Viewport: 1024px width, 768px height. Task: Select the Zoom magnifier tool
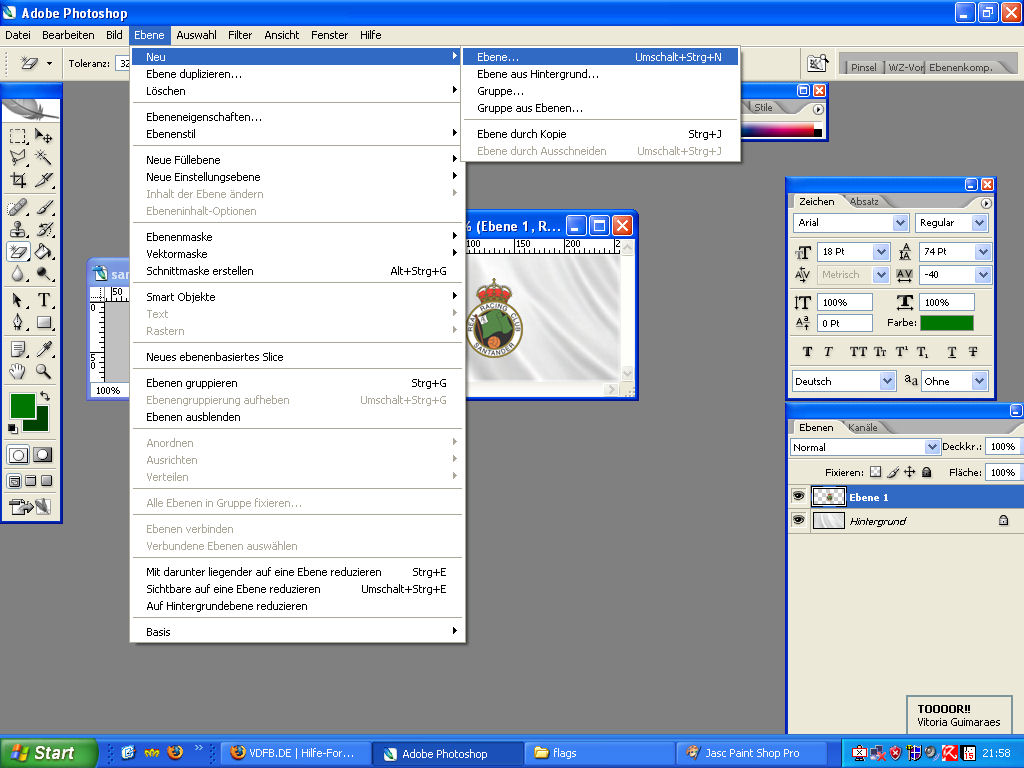(x=44, y=371)
